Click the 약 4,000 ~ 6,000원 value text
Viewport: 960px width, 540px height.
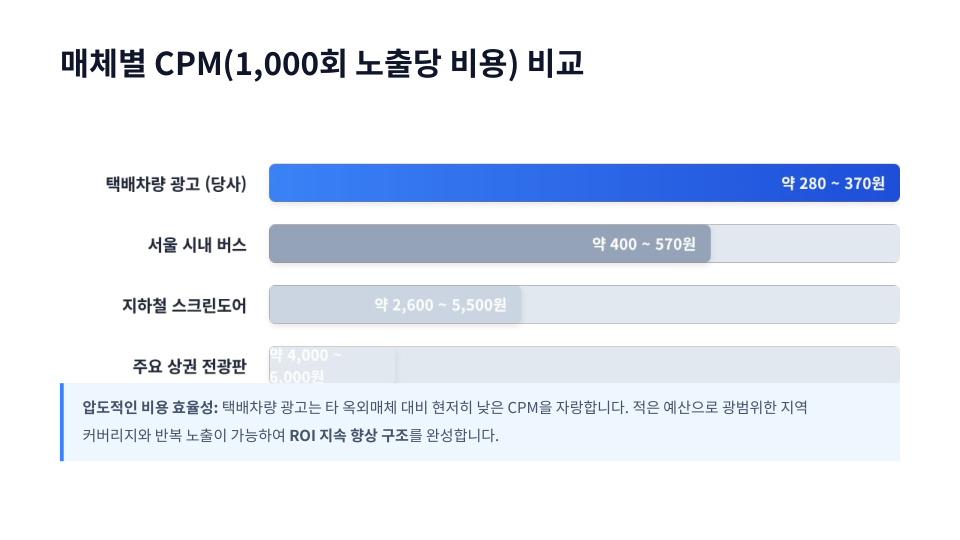[x=306, y=365]
